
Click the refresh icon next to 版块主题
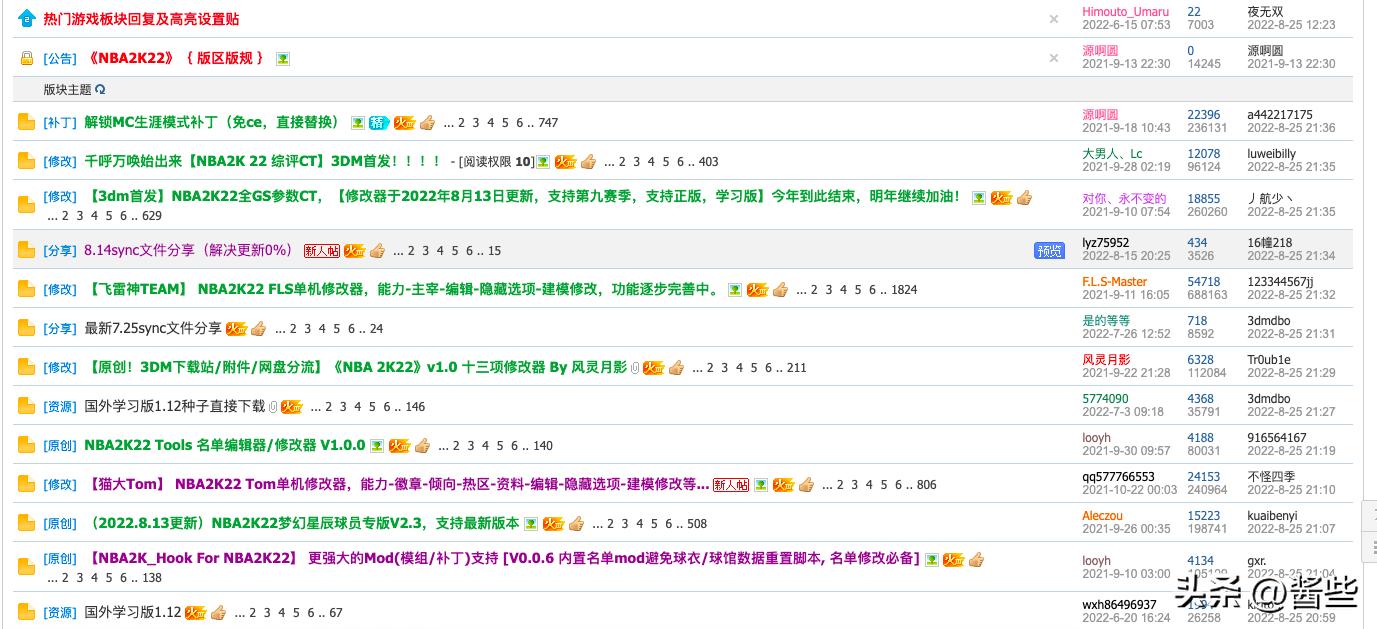click(100, 90)
